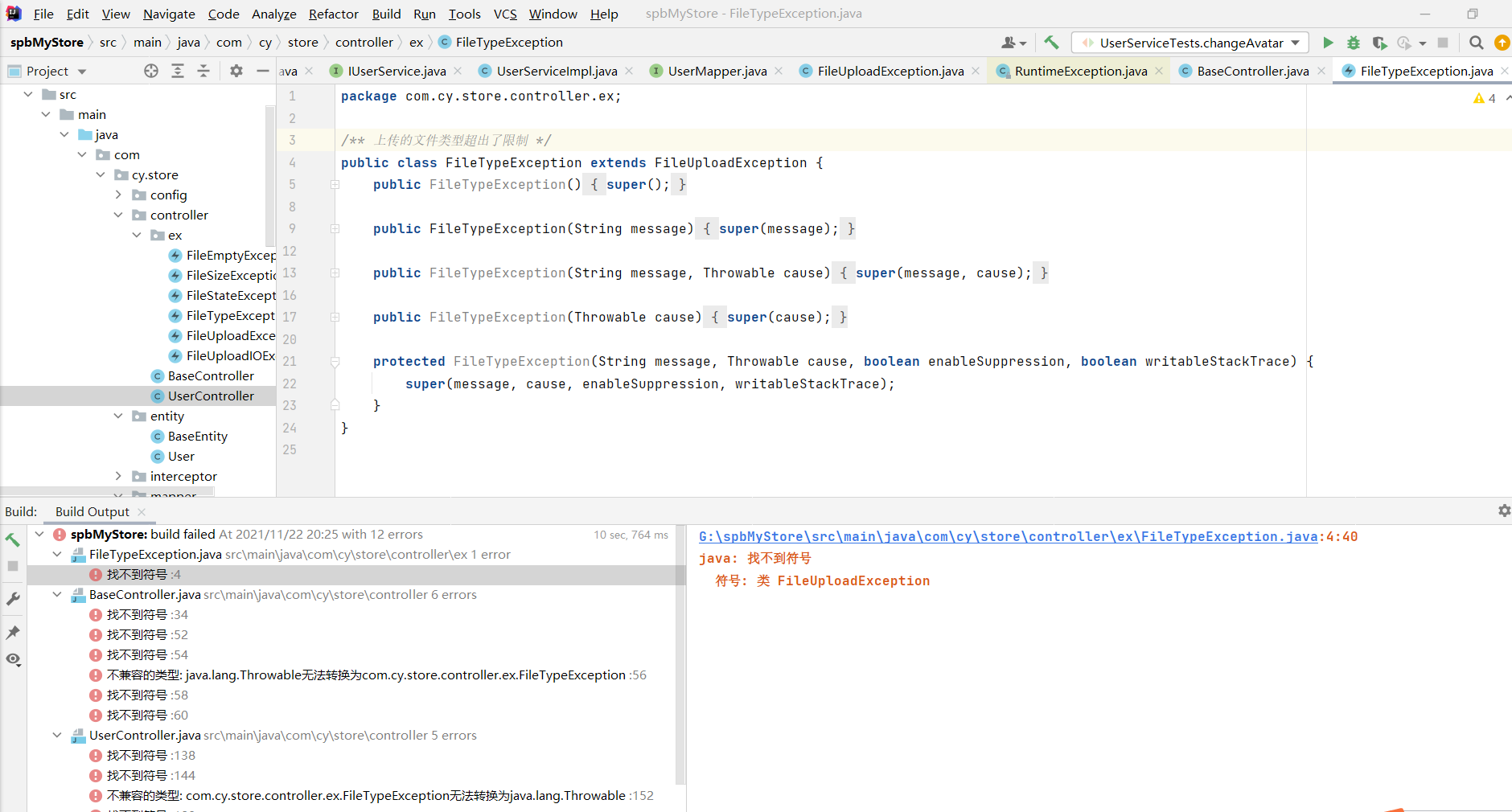
Task: Switch to BaseController.java tab
Action: coord(1253,71)
